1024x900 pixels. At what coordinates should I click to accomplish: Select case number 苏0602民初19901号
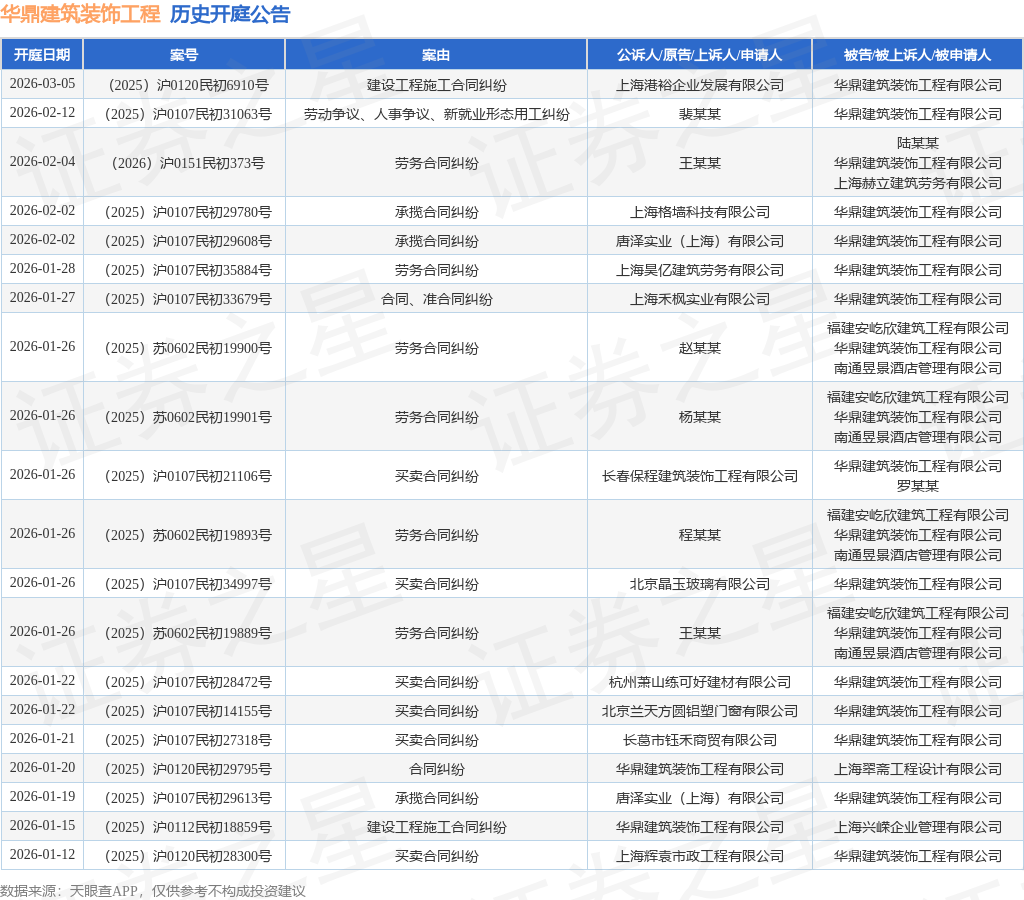tap(189, 417)
